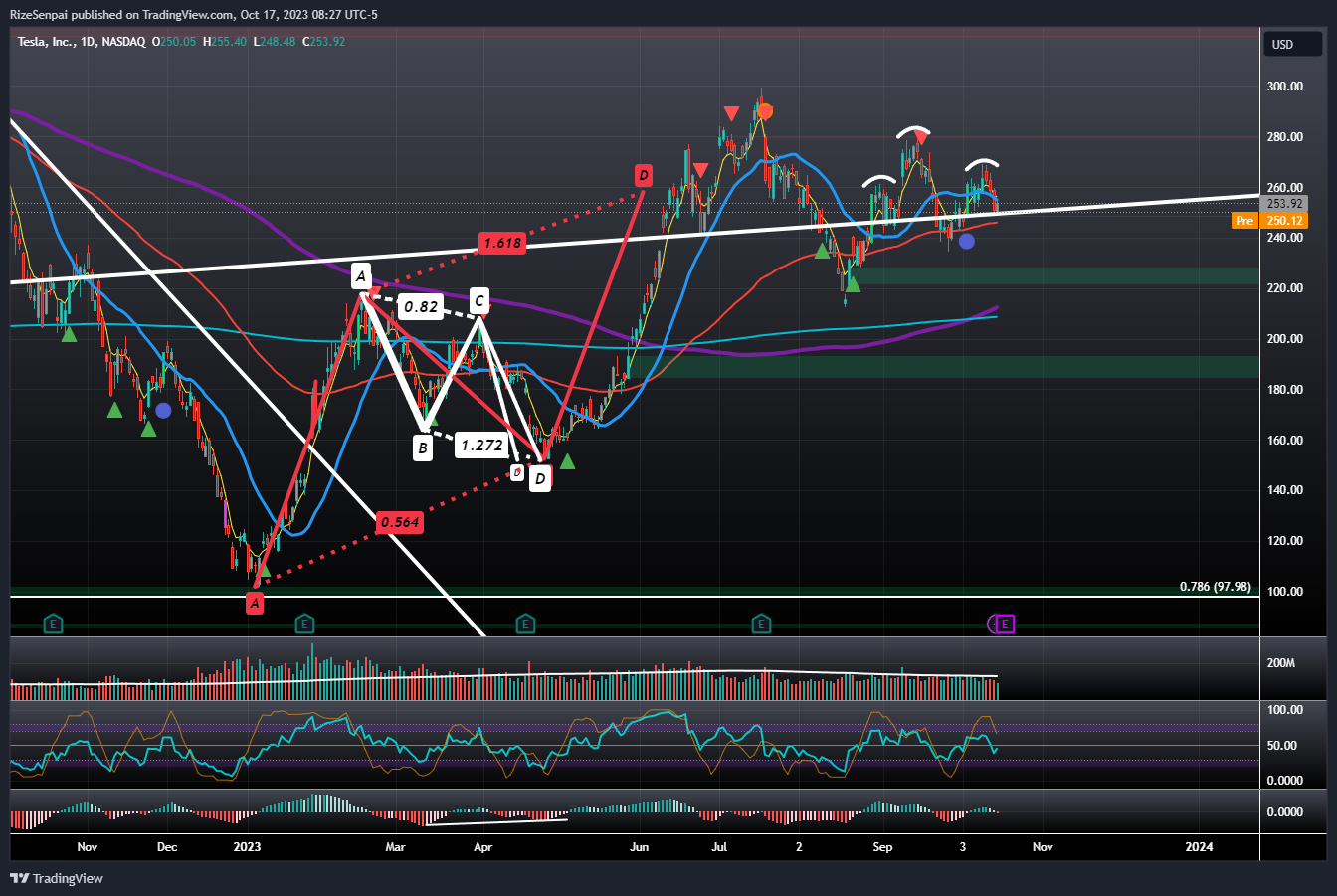The width and height of the screenshot is (1337, 896).
Task: Open the TradingView logo in the bottom corner
Action: (57, 878)
